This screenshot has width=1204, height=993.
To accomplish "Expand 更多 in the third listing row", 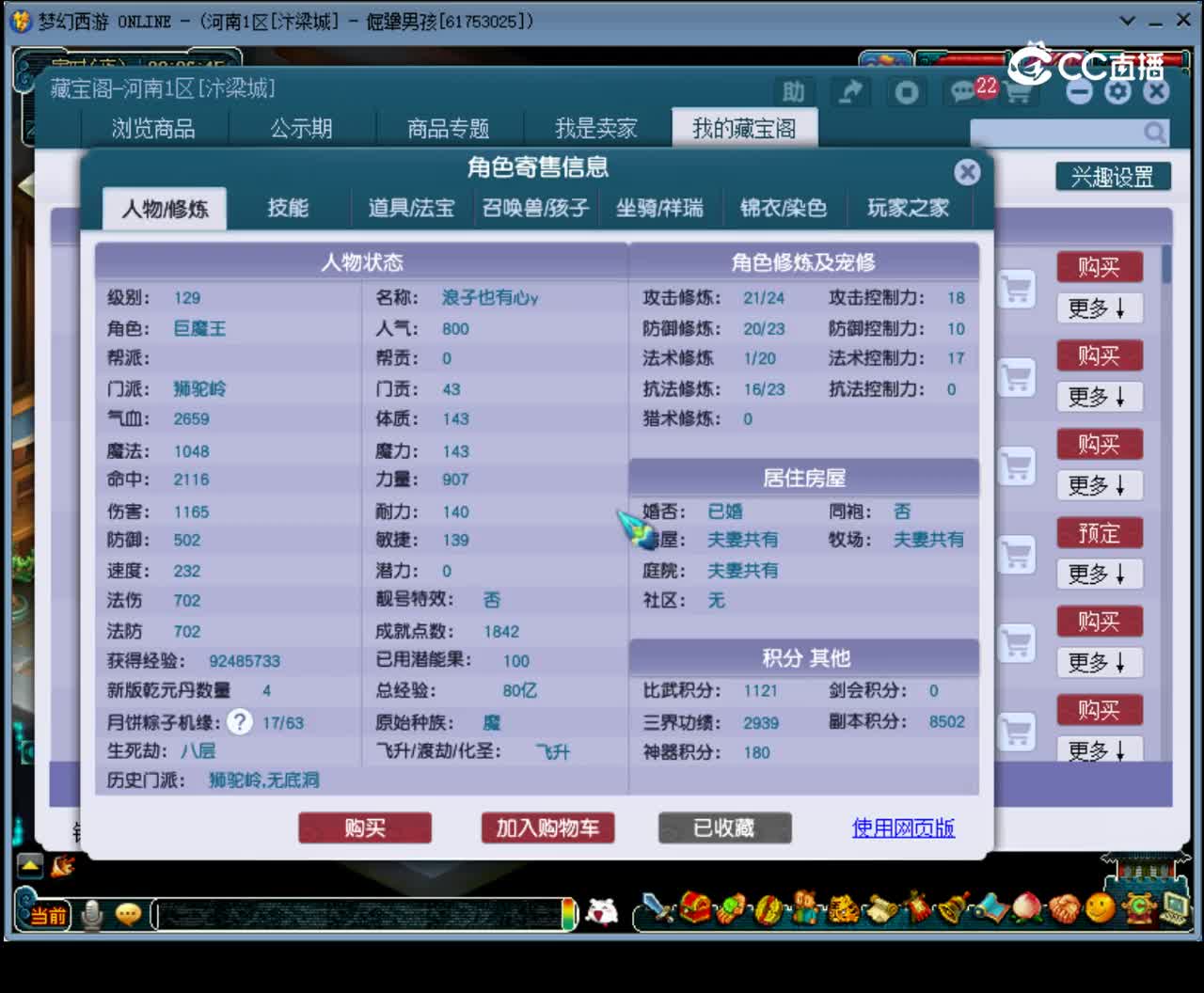I will tap(1098, 485).
